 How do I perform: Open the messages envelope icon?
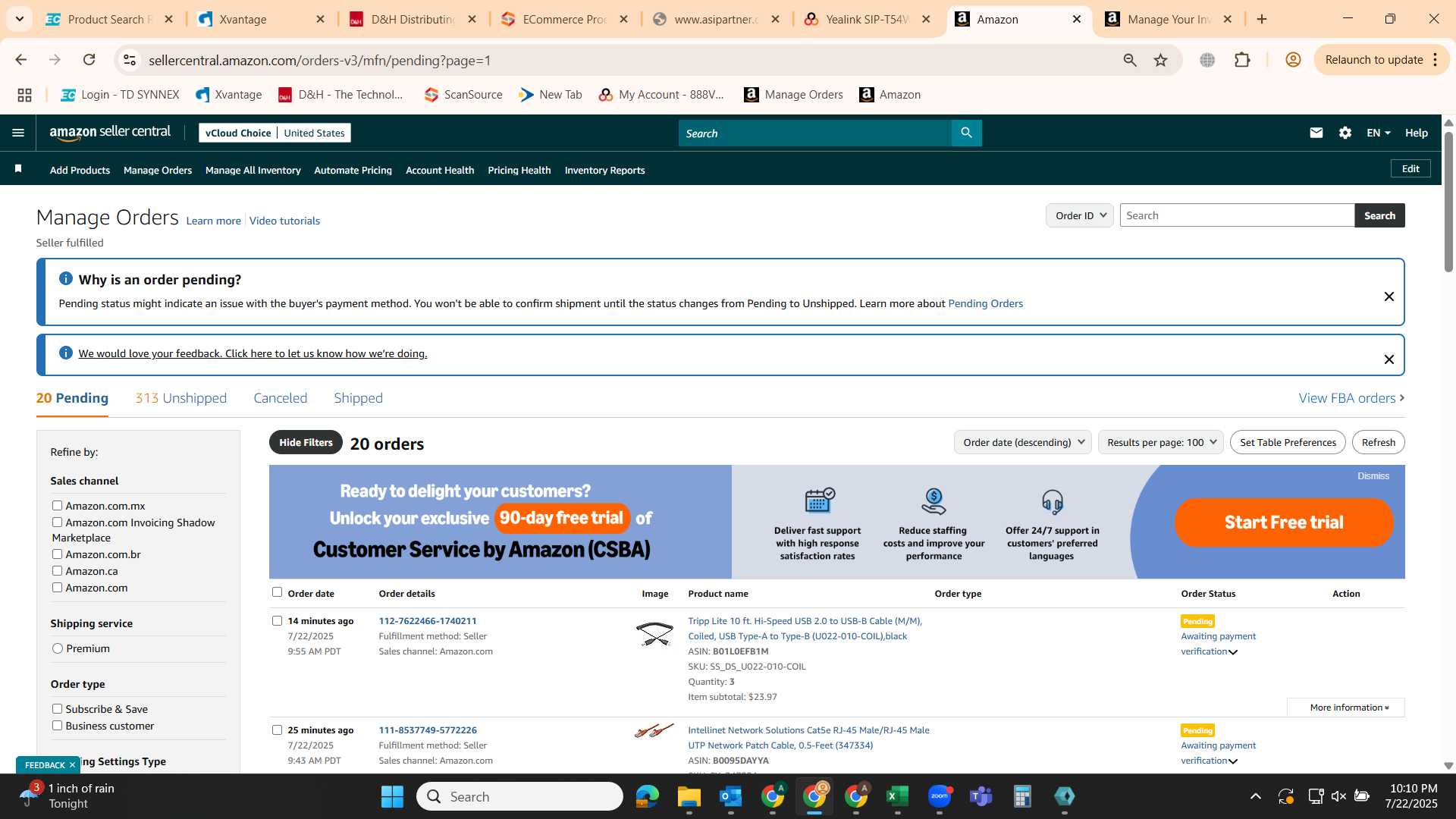coord(1316,133)
